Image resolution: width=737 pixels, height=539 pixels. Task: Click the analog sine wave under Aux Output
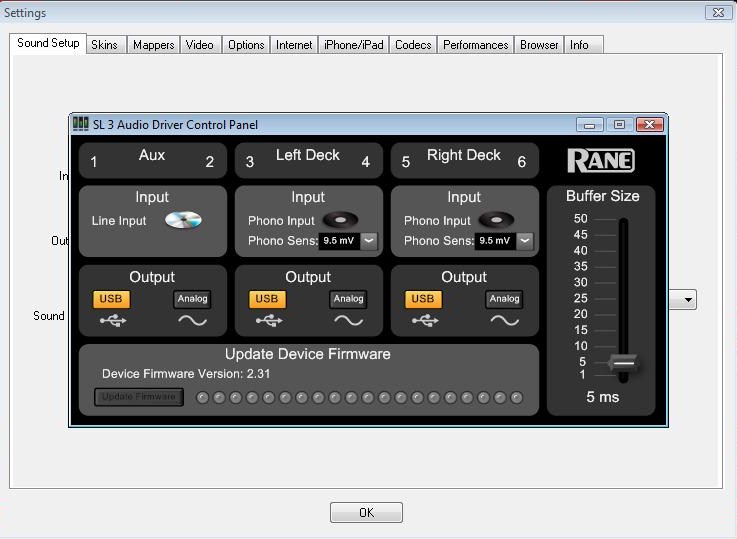pos(192,321)
